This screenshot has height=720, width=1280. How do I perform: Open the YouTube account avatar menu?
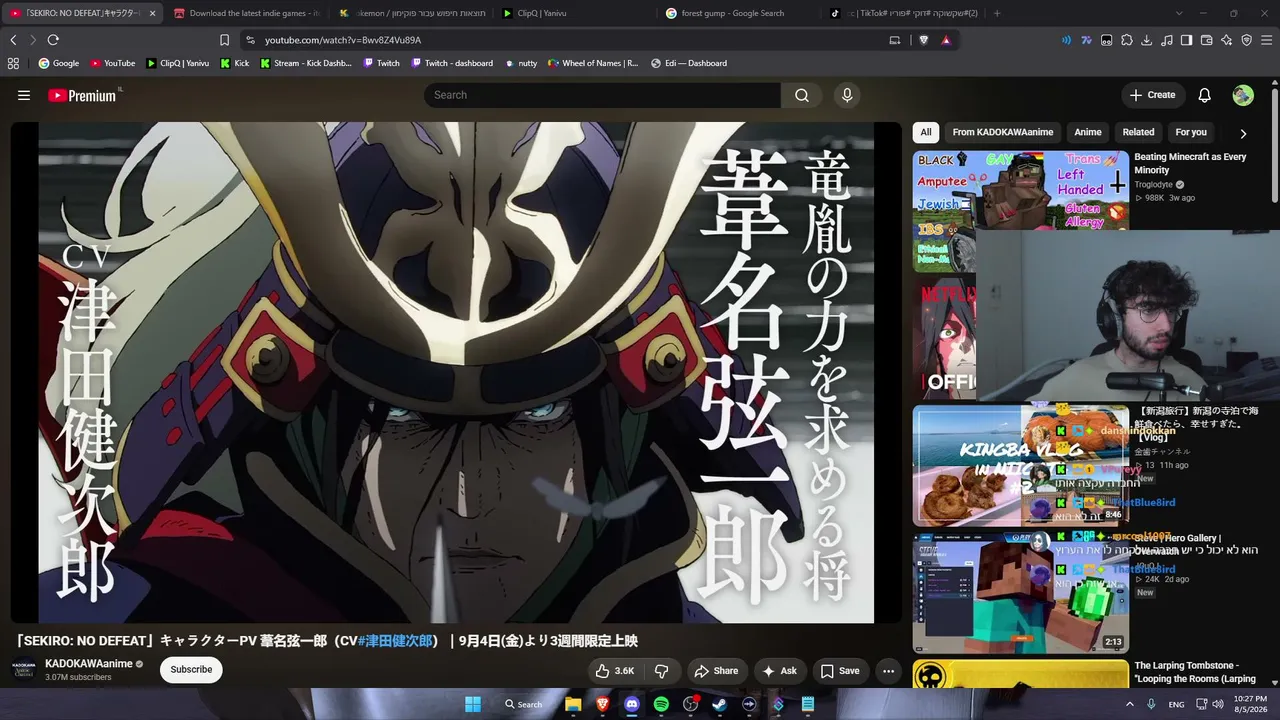(1243, 95)
